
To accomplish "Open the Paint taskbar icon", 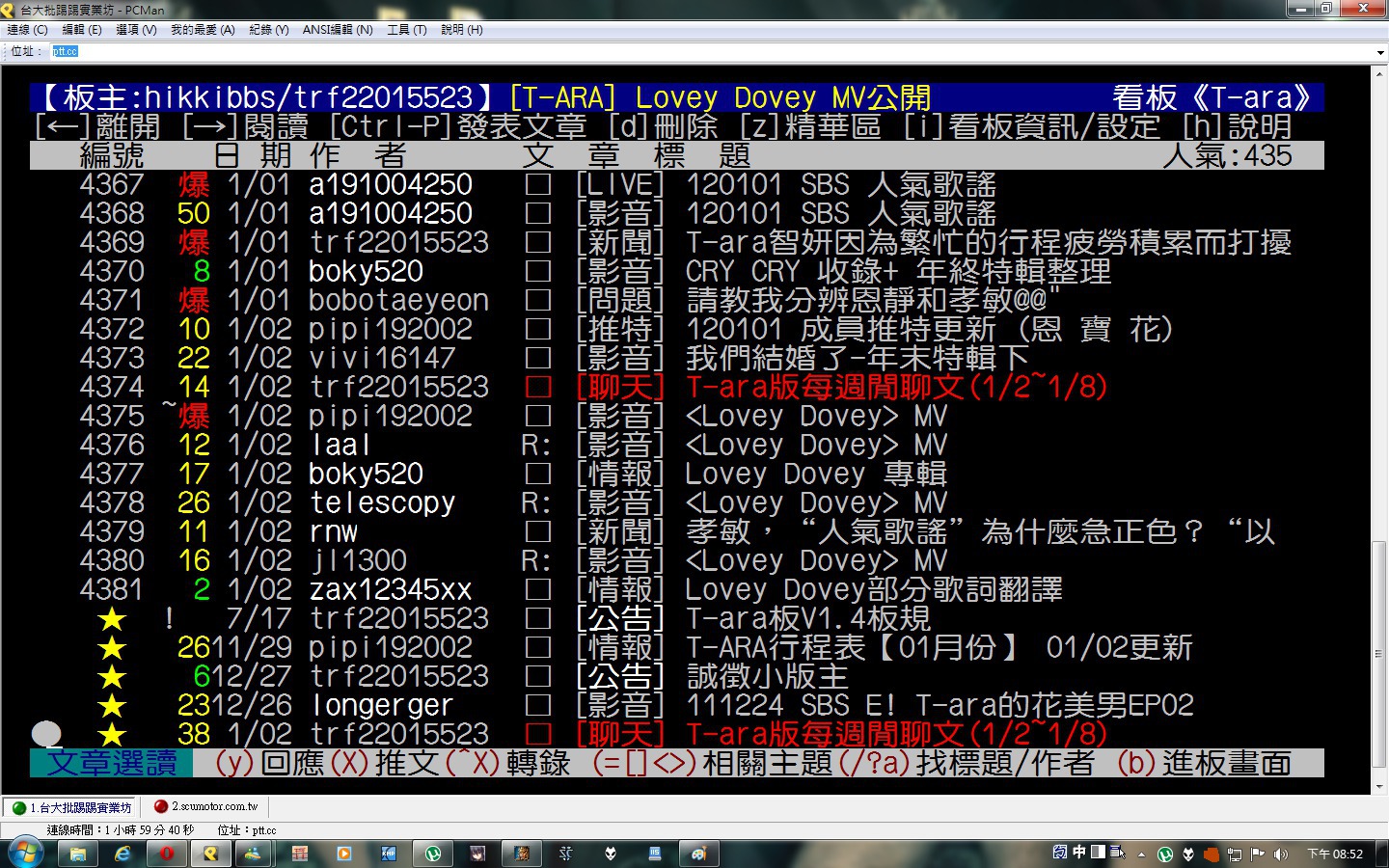I will [x=699, y=854].
